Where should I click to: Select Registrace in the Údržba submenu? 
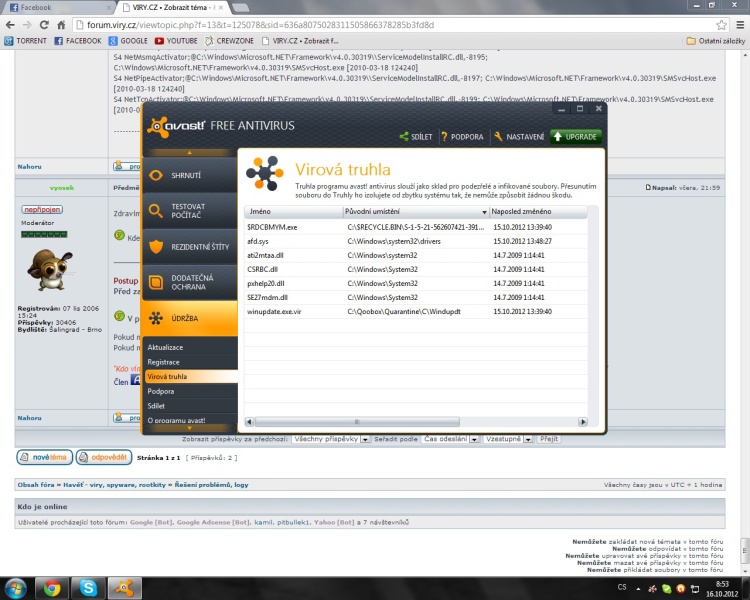(164, 361)
